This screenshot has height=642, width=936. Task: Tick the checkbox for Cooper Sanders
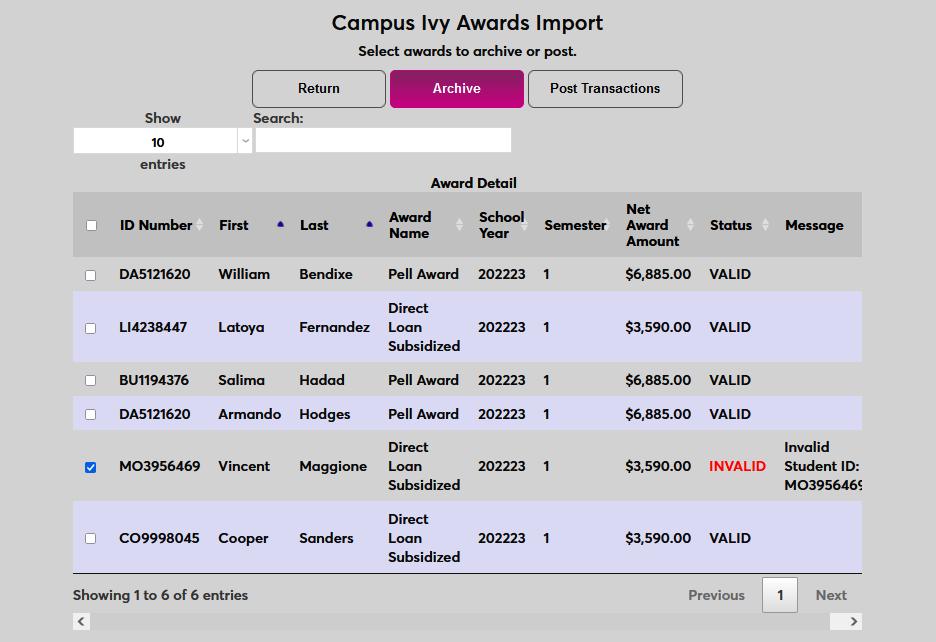coord(91,539)
